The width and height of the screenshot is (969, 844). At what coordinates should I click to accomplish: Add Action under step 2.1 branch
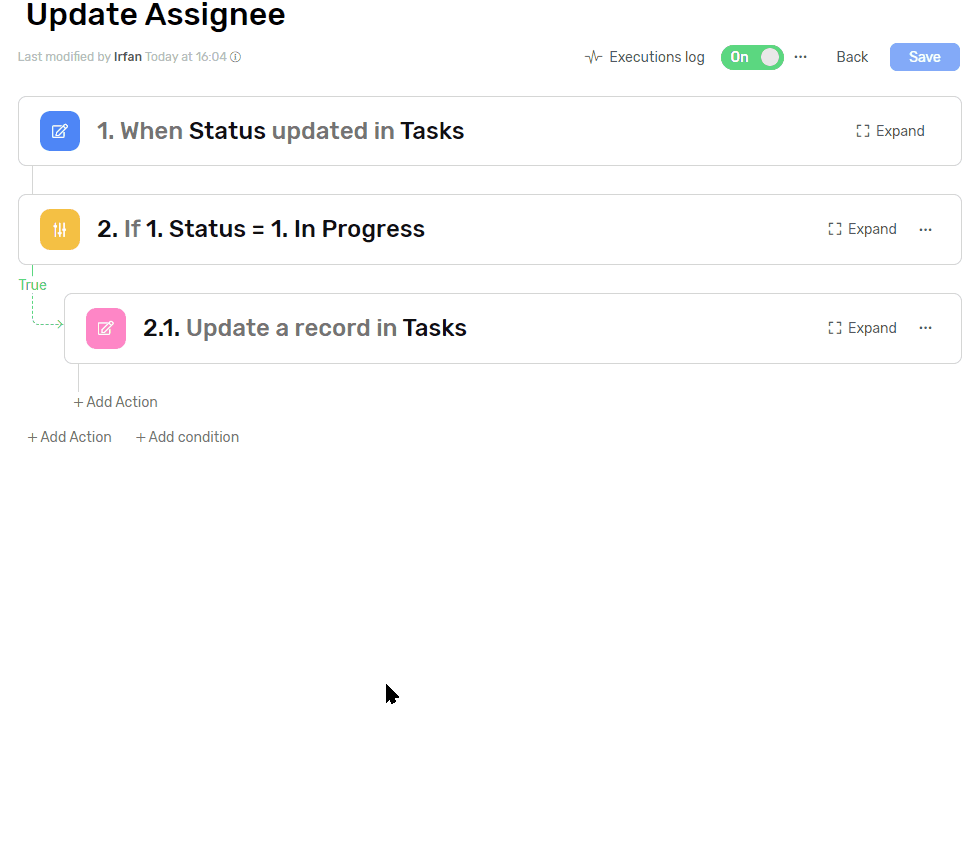(116, 402)
